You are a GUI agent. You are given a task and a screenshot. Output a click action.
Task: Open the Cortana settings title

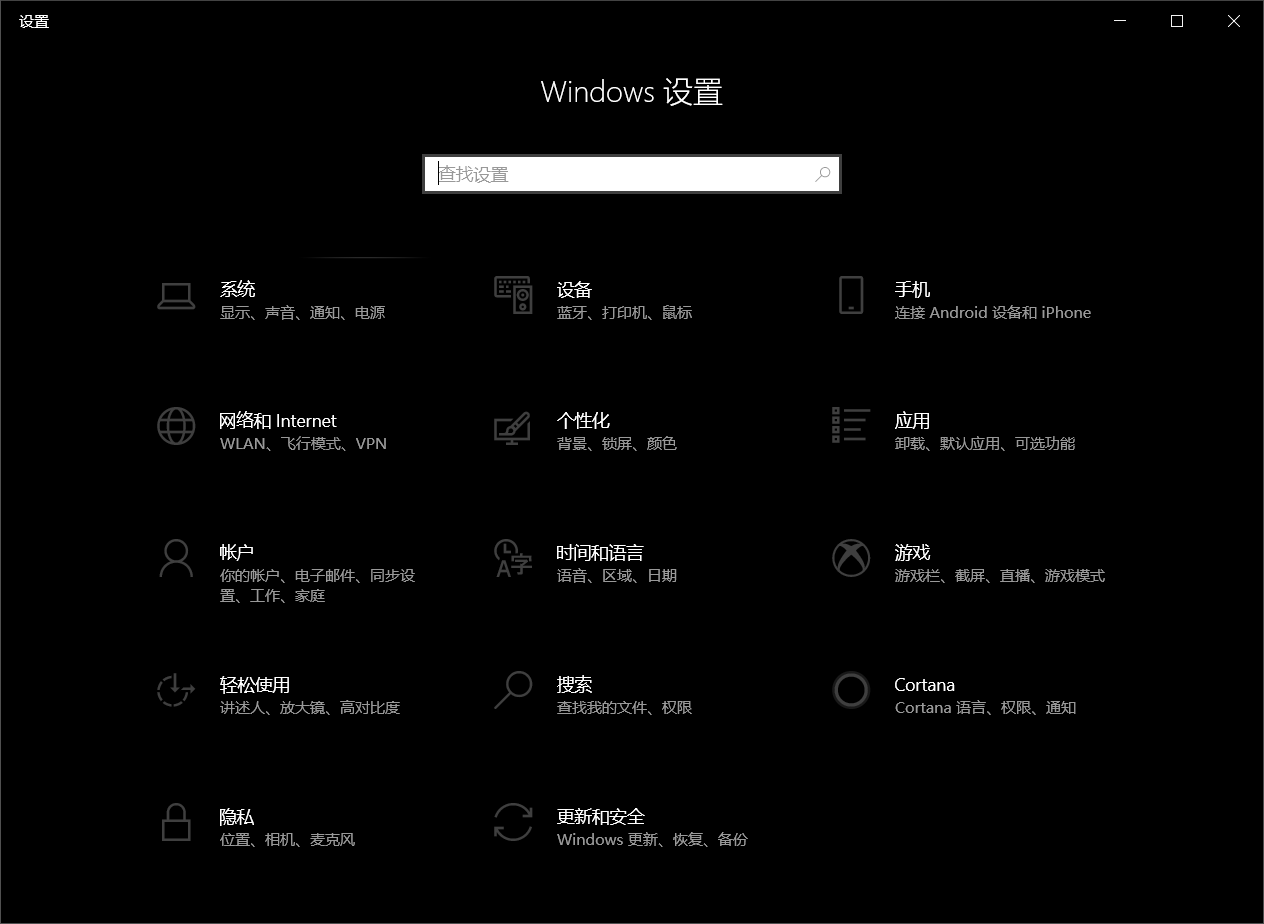click(x=925, y=685)
